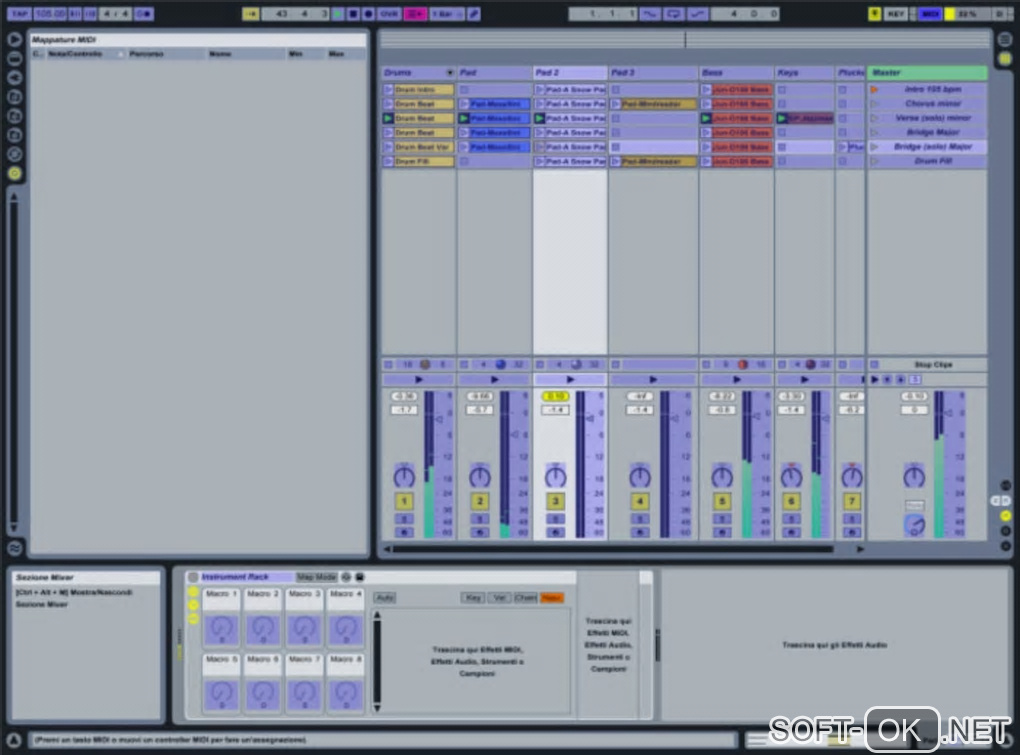This screenshot has height=755, width=1020.
Task: Open File Browser 1 in the sidebar
Action: click(x=14, y=97)
